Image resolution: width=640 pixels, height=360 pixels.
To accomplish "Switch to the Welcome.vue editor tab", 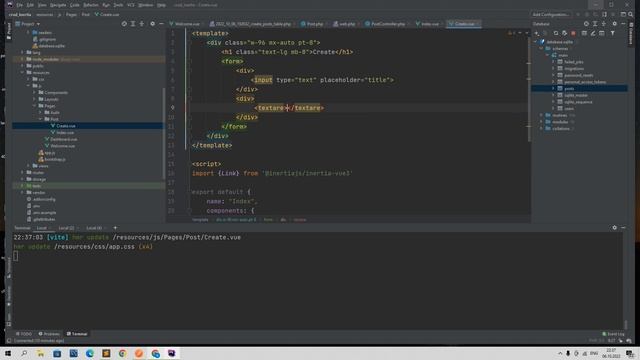I will [x=184, y=24].
